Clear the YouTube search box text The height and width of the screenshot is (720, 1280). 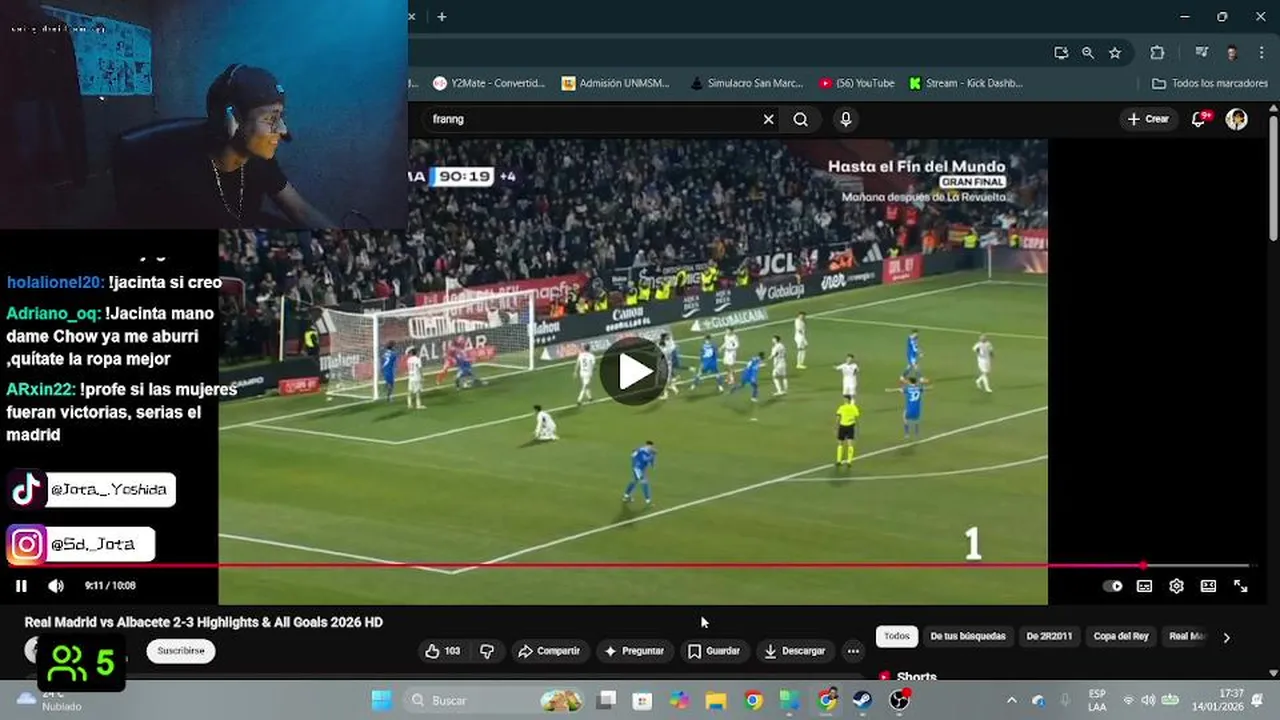coord(768,119)
